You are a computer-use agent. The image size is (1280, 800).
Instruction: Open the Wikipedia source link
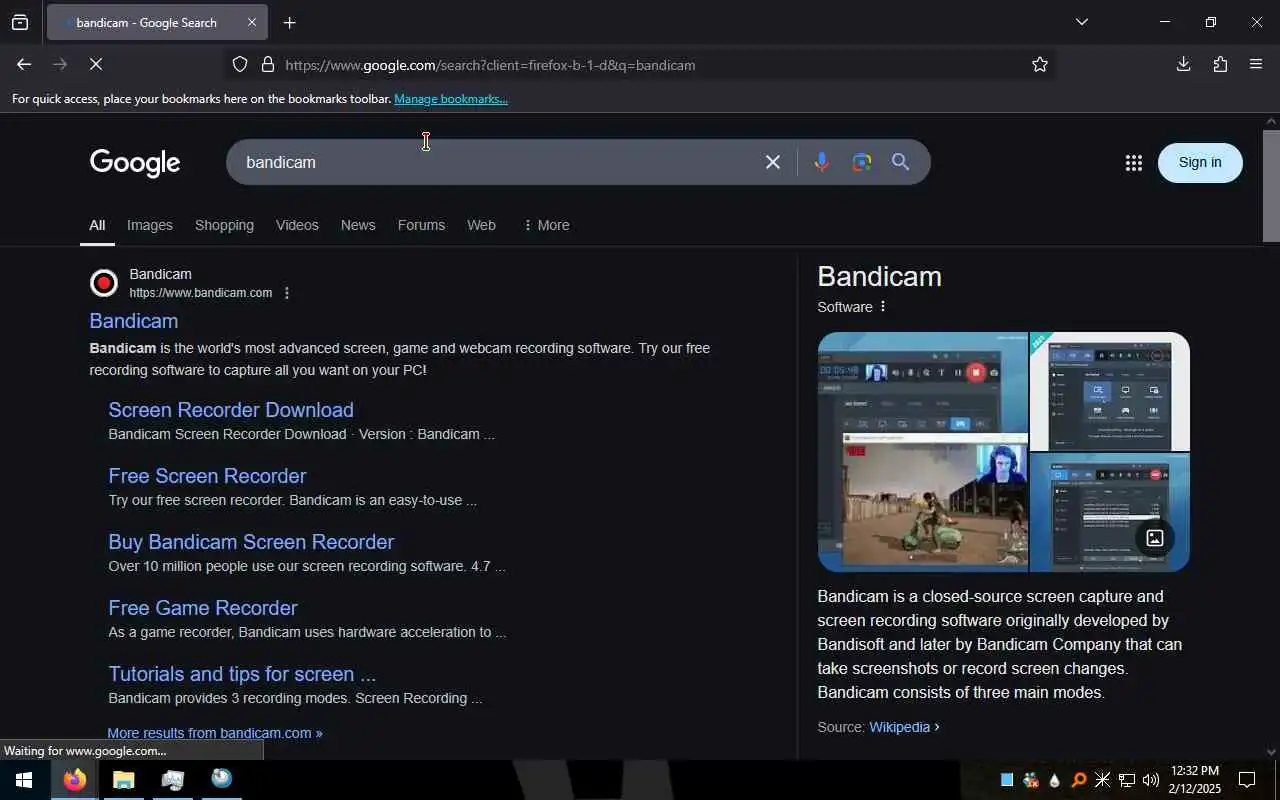[x=899, y=727]
